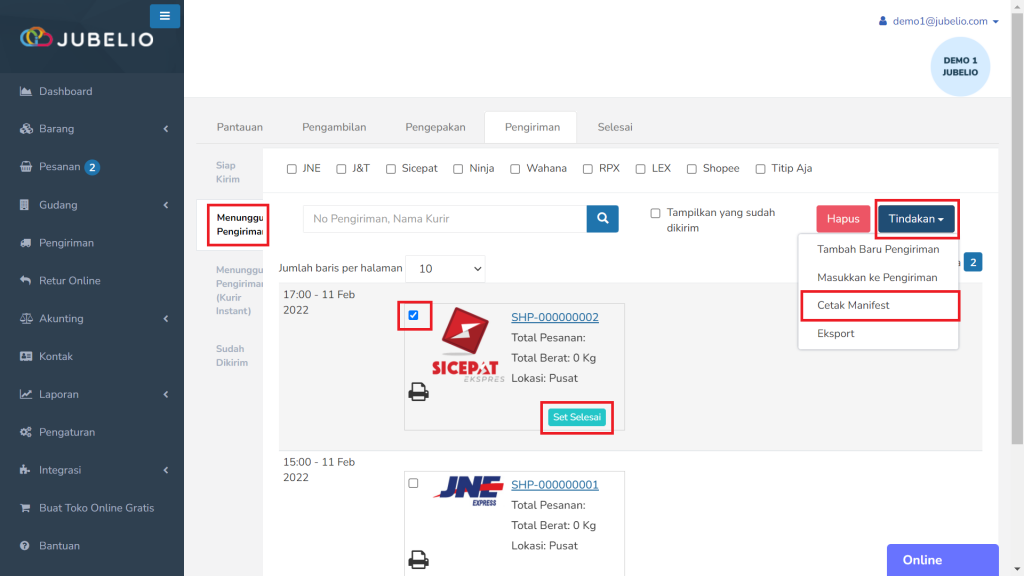This screenshot has height=576, width=1024.
Task: Open the Siap Kirim side tab
Action: pos(229,172)
